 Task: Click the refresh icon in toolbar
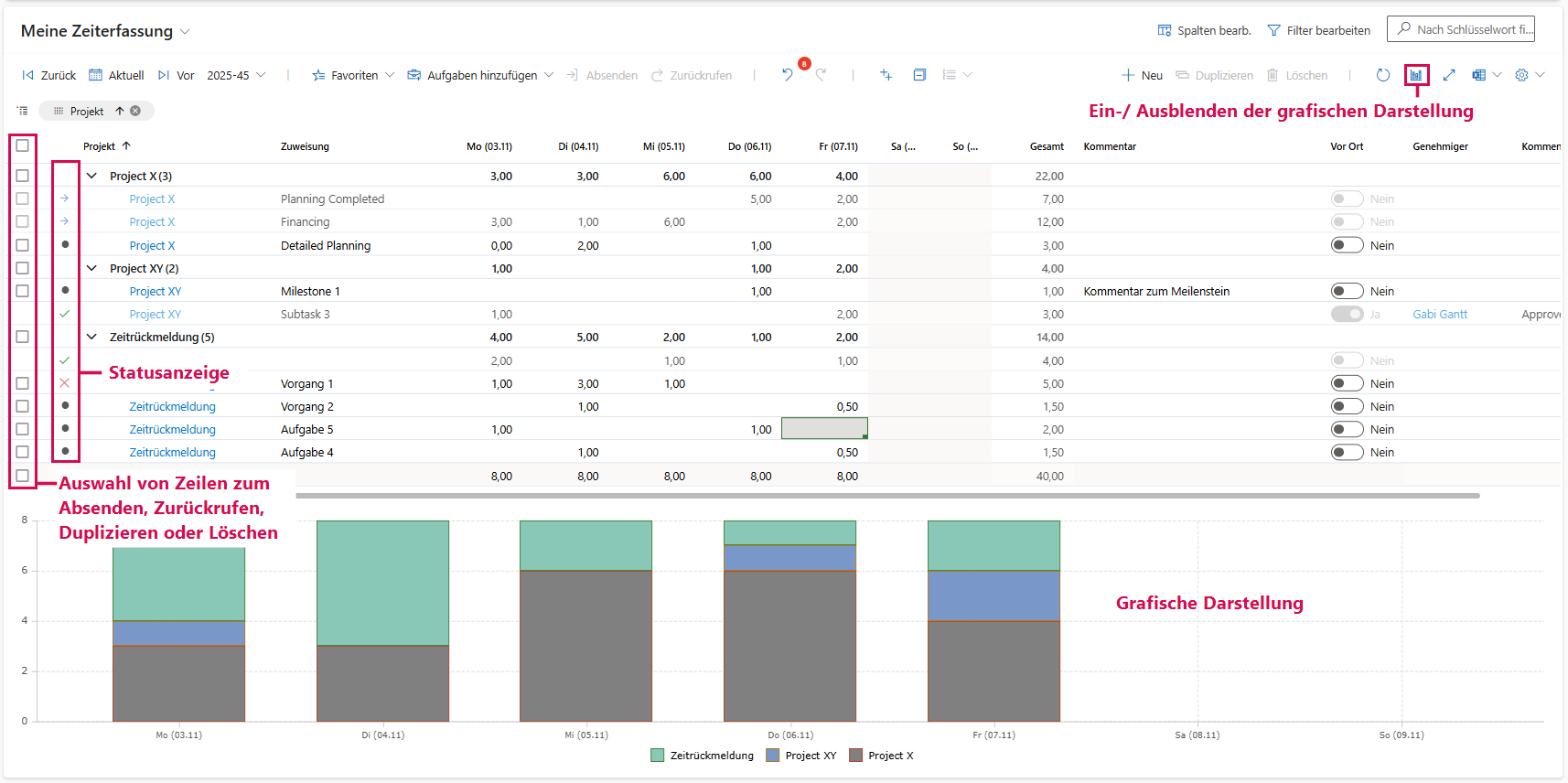[1382, 75]
